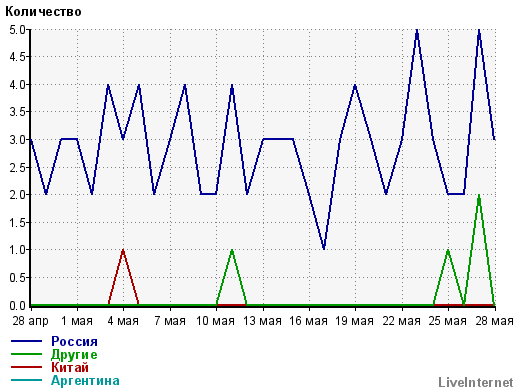The height and width of the screenshot is (392, 520).
Task: Click the Аргентина legend label
Action: pyautogui.click(x=85, y=380)
